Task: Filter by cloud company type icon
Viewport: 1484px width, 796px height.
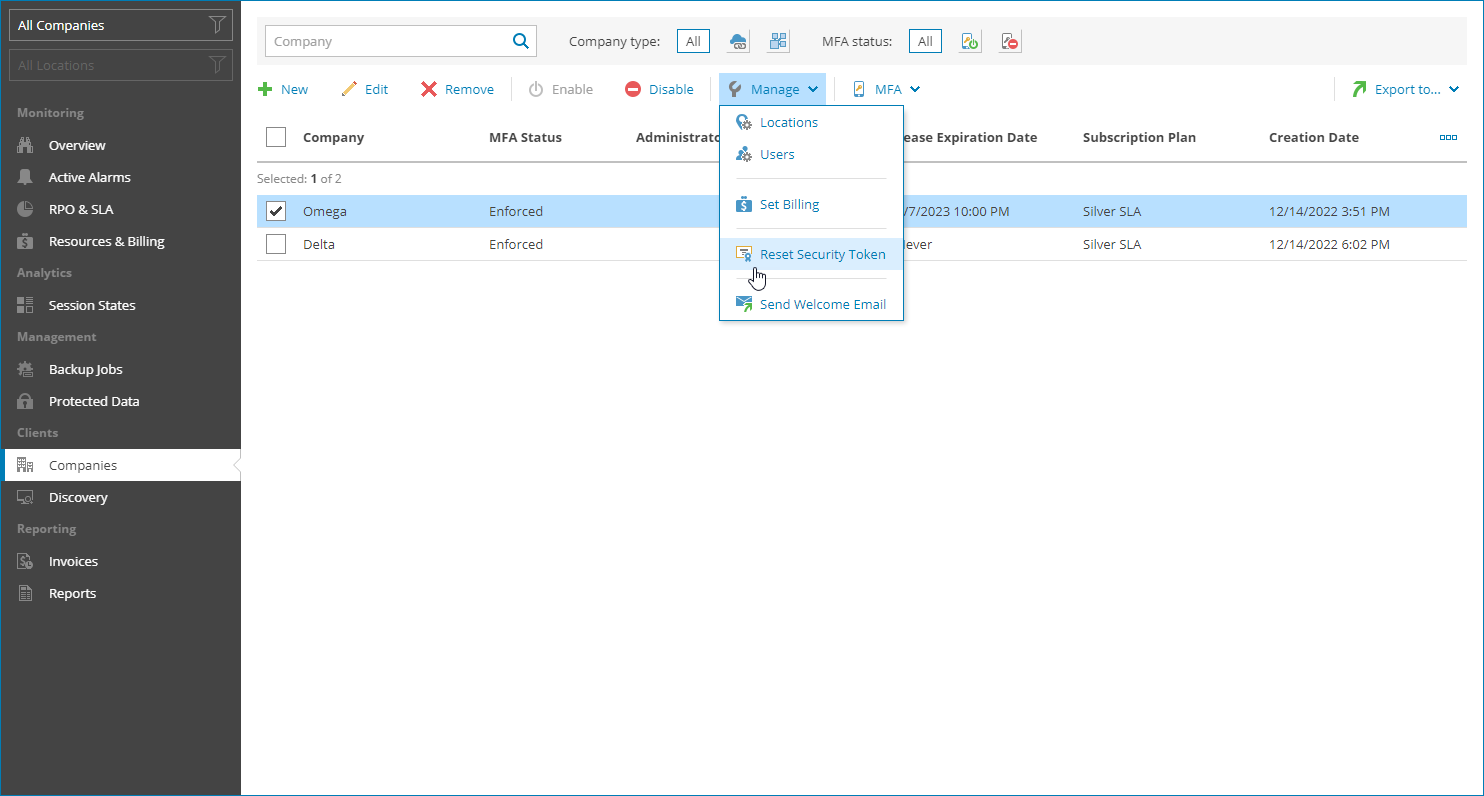Action: pos(738,41)
